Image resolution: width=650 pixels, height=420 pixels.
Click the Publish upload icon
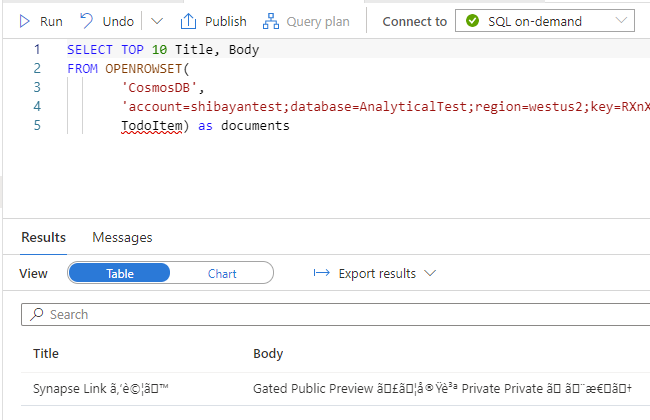[x=188, y=21]
